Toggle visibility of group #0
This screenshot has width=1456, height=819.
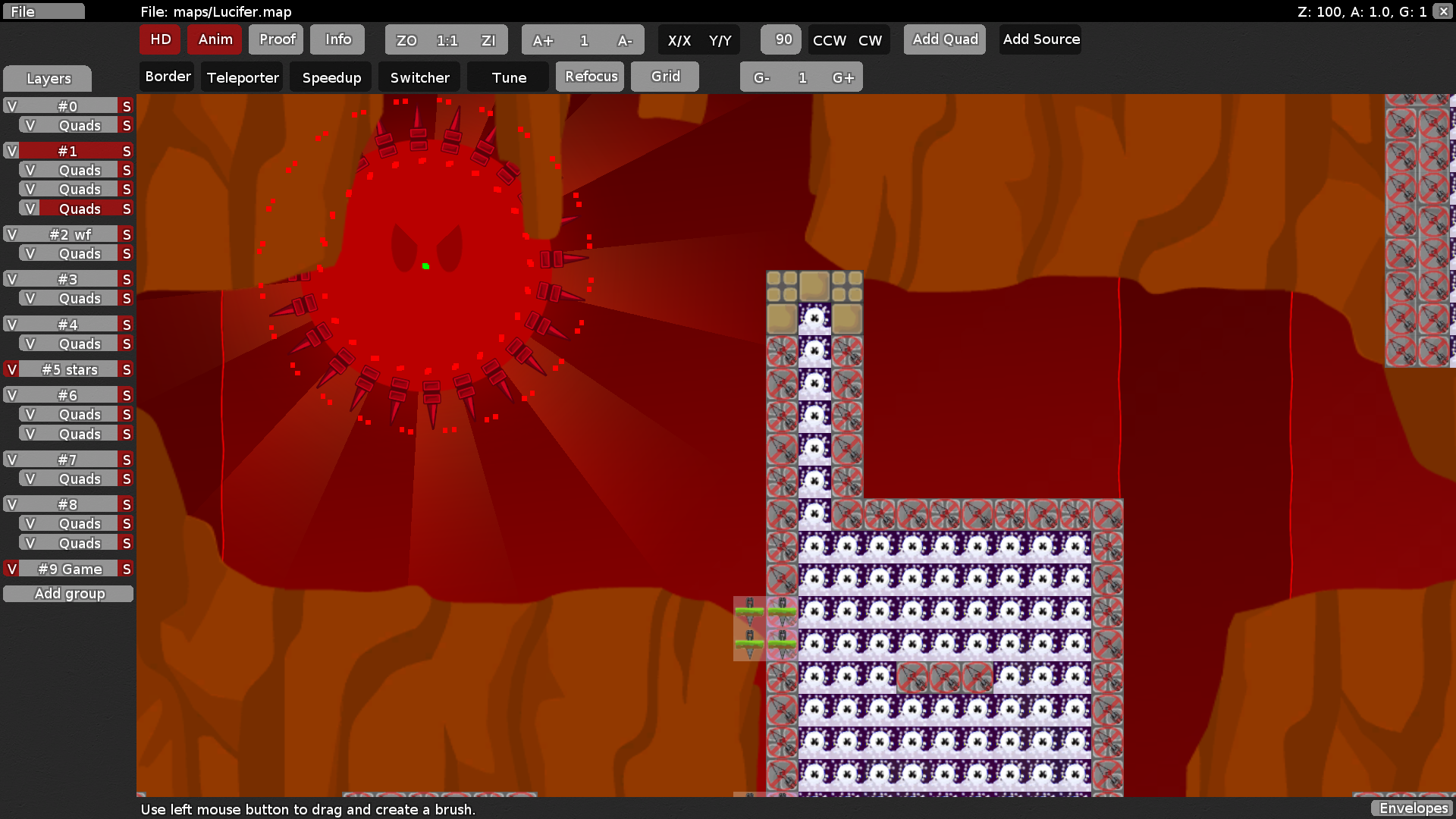11,105
